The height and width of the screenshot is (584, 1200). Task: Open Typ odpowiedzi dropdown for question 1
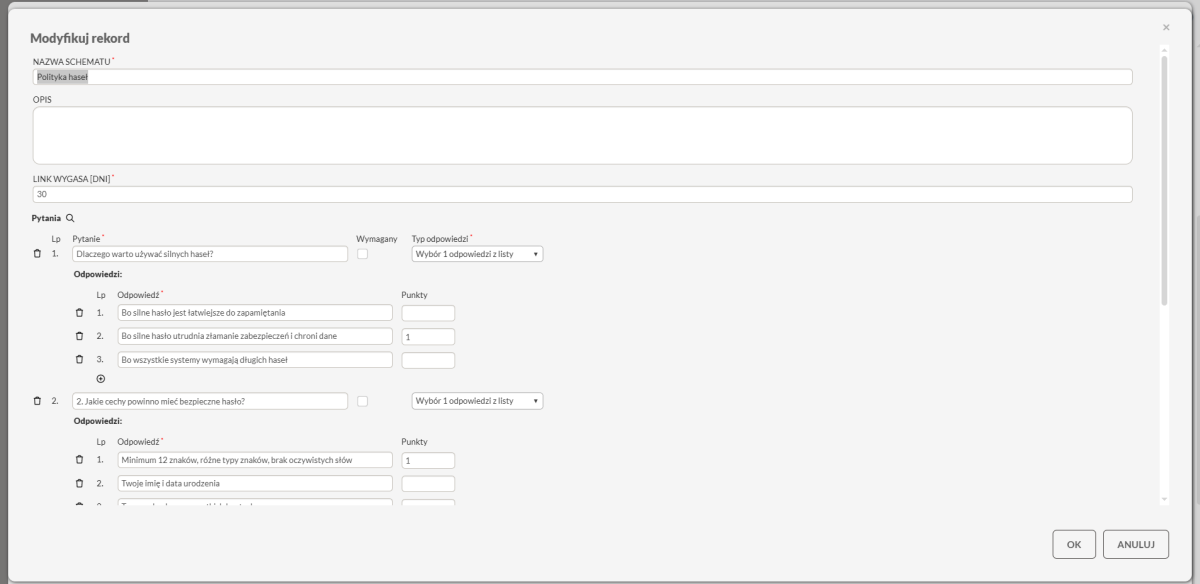point(477,254)
